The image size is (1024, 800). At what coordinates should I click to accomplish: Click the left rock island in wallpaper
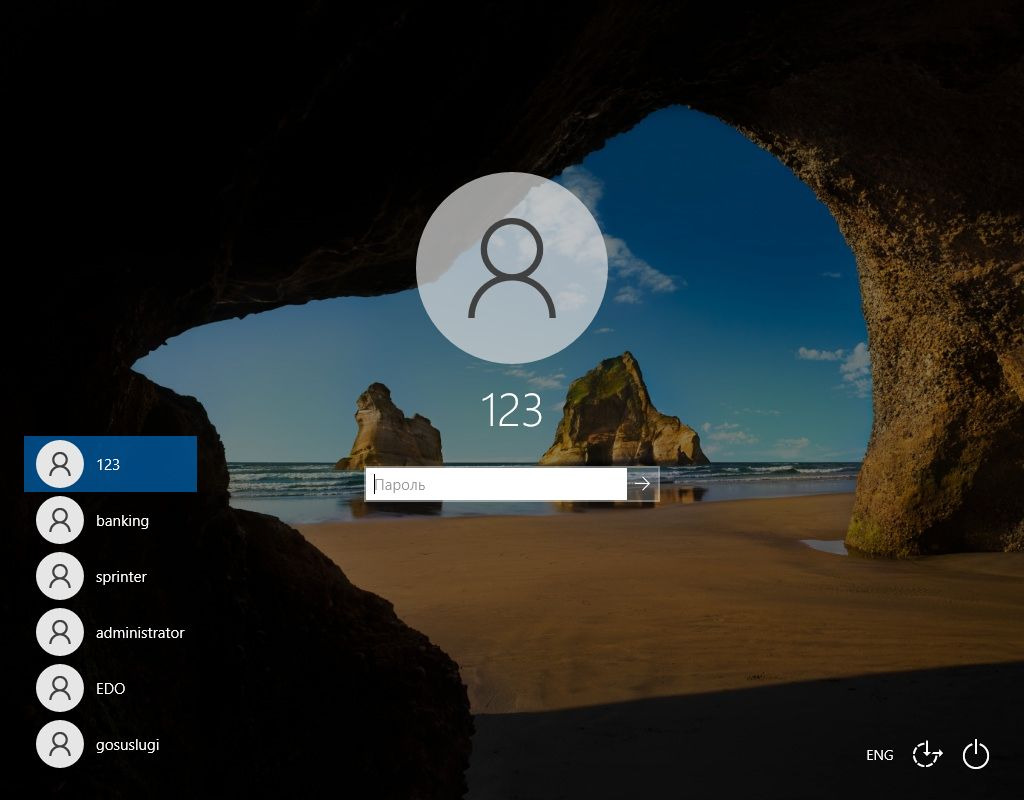(x=388, y=430)
